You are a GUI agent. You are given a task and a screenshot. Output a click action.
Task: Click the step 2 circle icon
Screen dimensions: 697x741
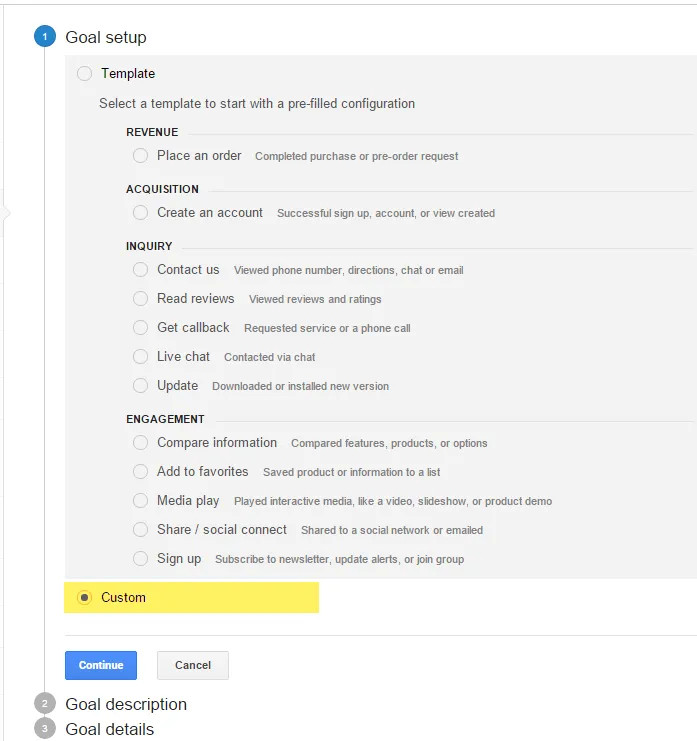[44, 704]
